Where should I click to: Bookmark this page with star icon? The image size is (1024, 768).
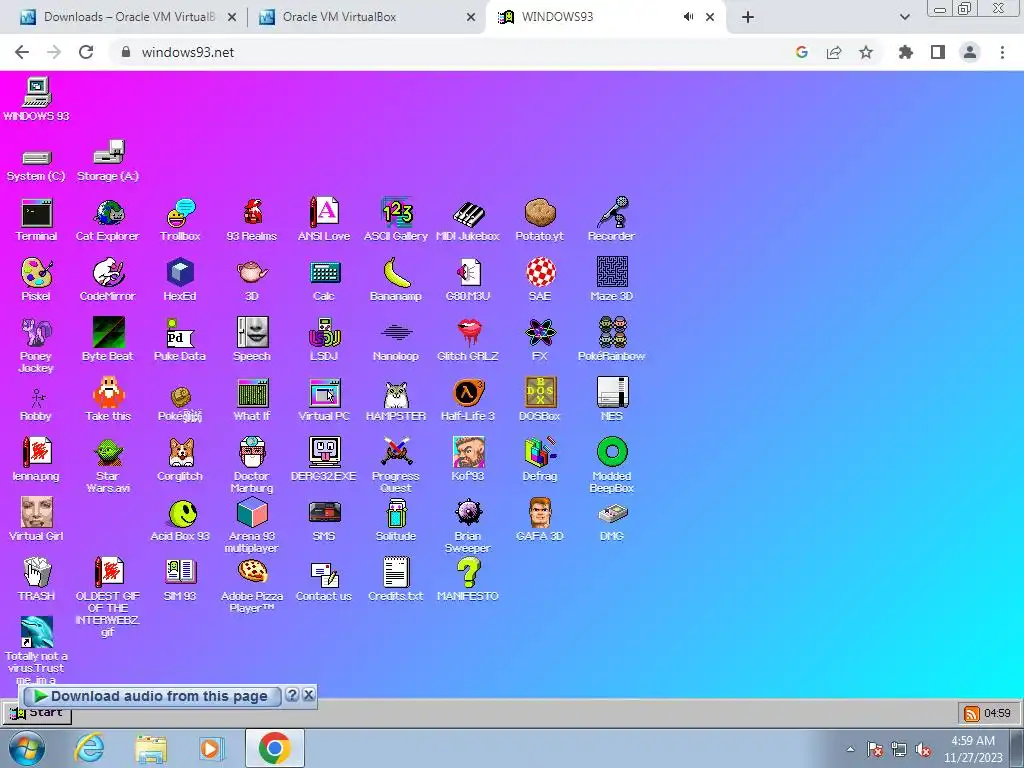tap(866, 52)
